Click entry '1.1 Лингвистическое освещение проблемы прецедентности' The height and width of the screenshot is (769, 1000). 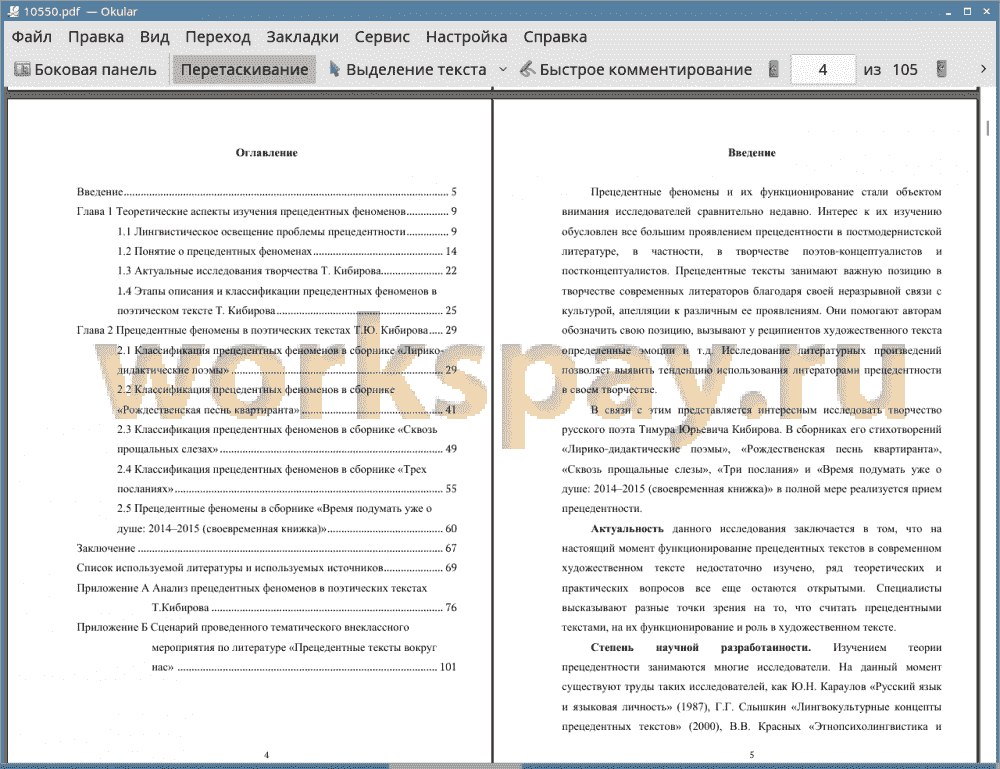pos(287,231)
